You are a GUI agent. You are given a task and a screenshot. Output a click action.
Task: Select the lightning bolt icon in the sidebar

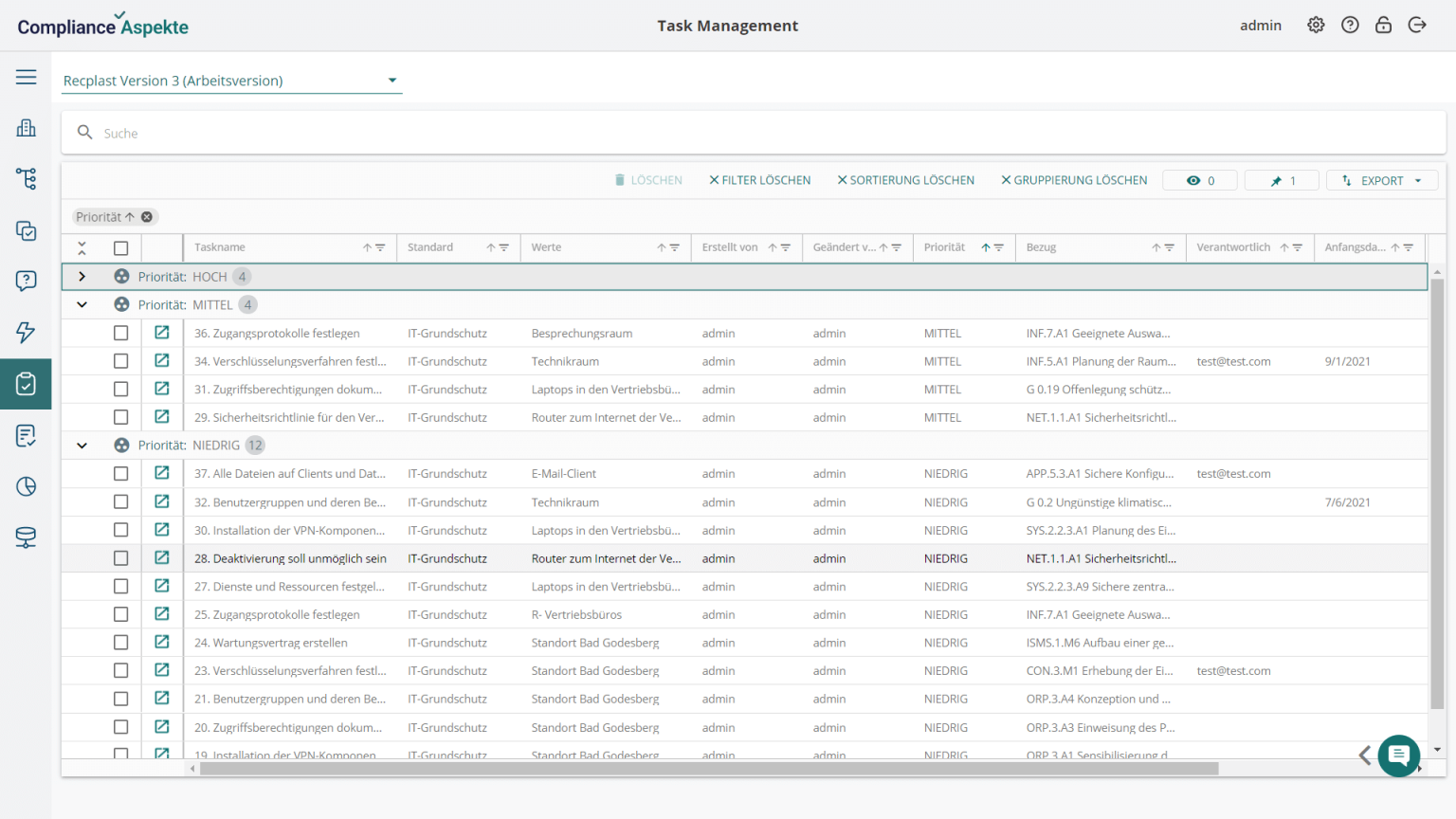click(26, 333)
